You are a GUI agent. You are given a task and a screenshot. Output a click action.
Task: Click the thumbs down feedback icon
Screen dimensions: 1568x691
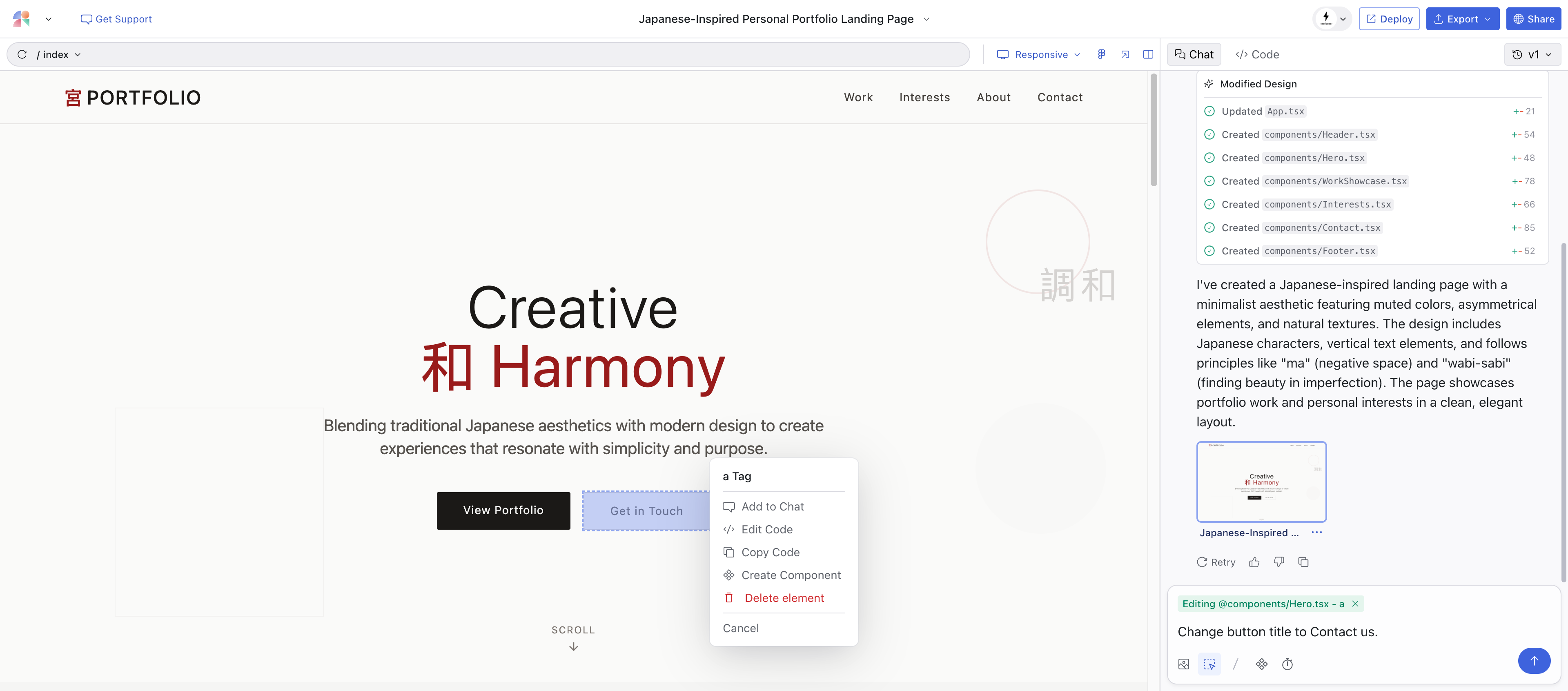pos(1279,562)
